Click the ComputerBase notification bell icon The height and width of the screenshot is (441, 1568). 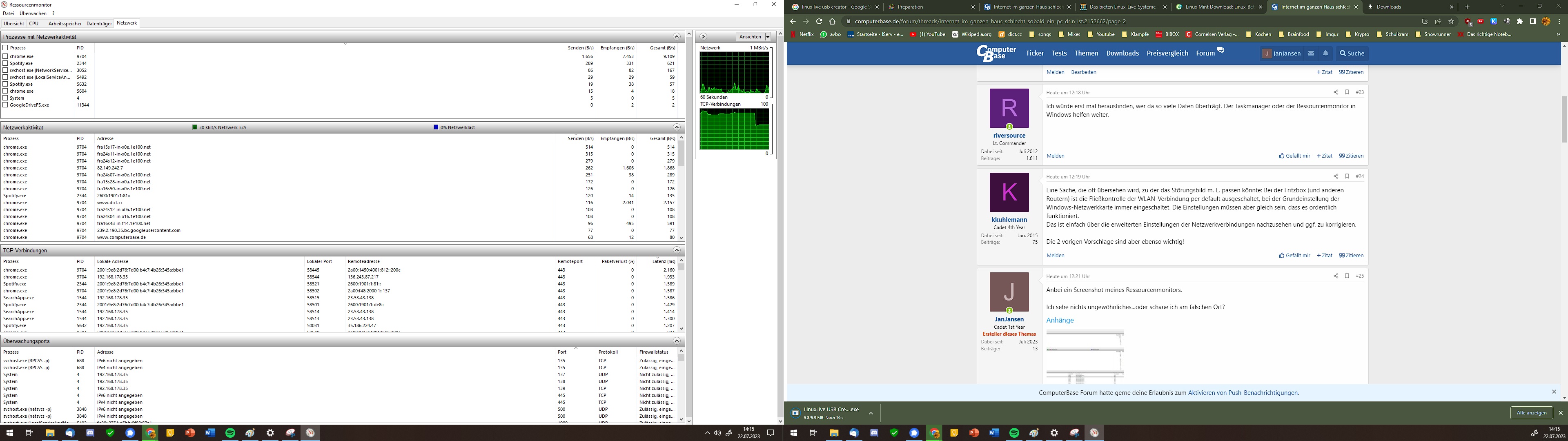tap(1325, 53)
